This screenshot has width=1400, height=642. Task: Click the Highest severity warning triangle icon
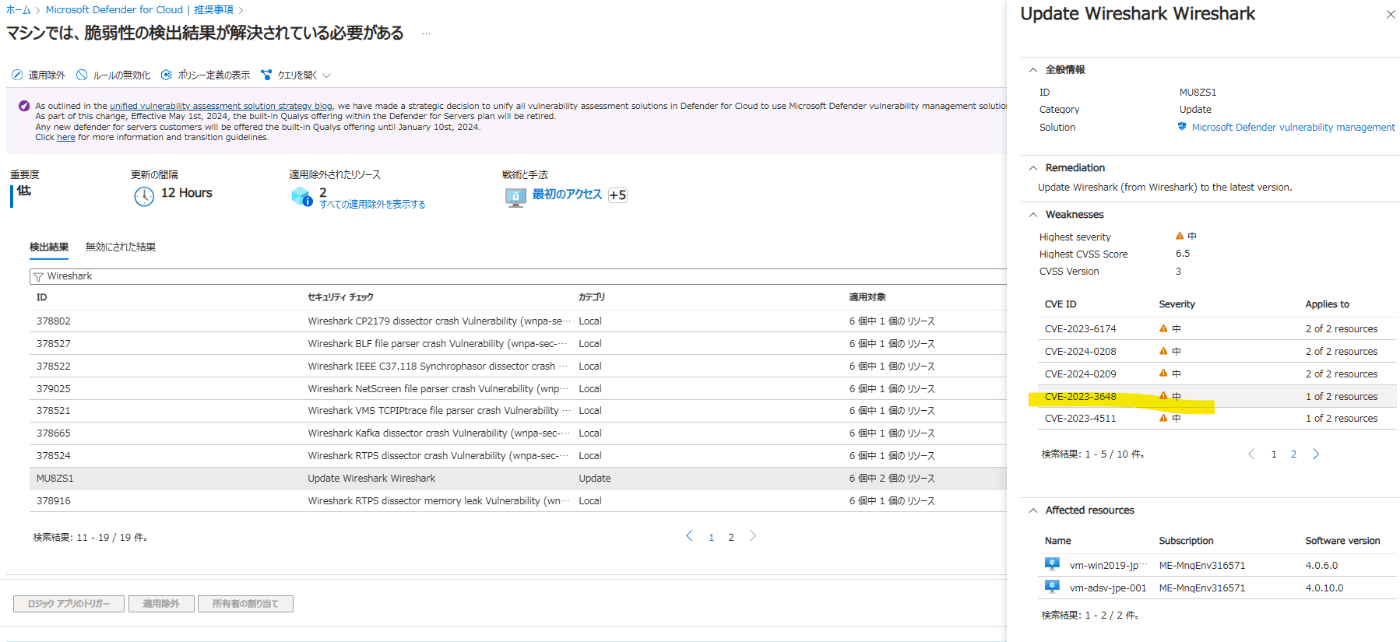[1181, 236]
